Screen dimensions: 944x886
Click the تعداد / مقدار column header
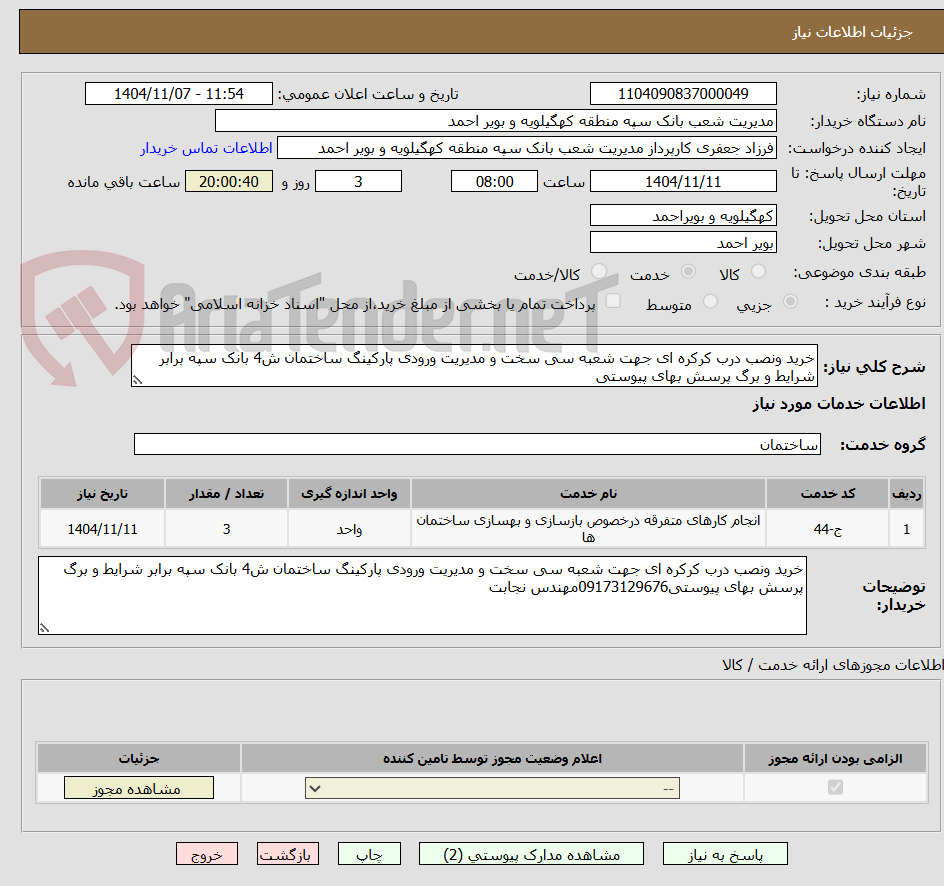(226, 494)
